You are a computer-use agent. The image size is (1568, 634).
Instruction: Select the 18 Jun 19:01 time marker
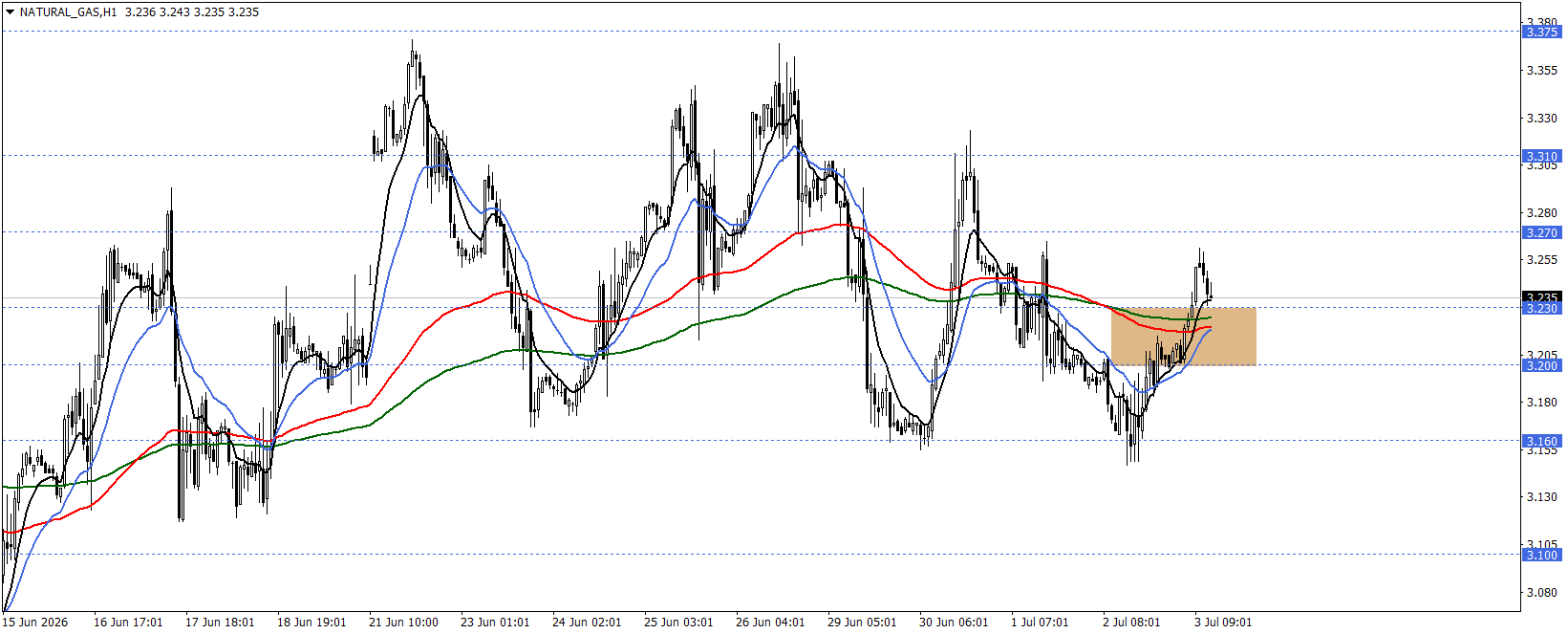[311, 622]
